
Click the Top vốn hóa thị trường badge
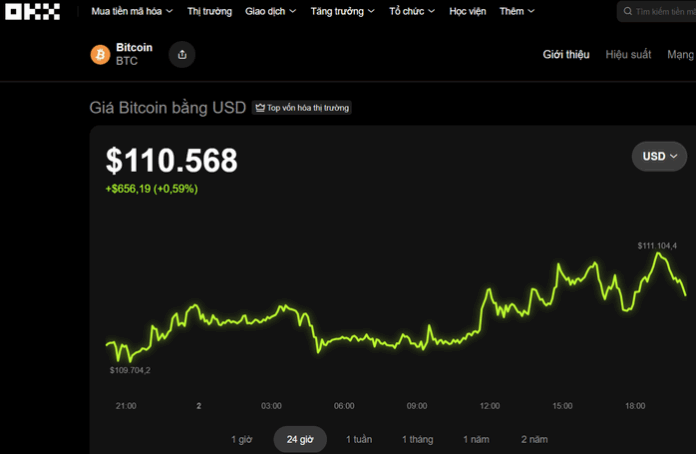(x=302, y=108)
